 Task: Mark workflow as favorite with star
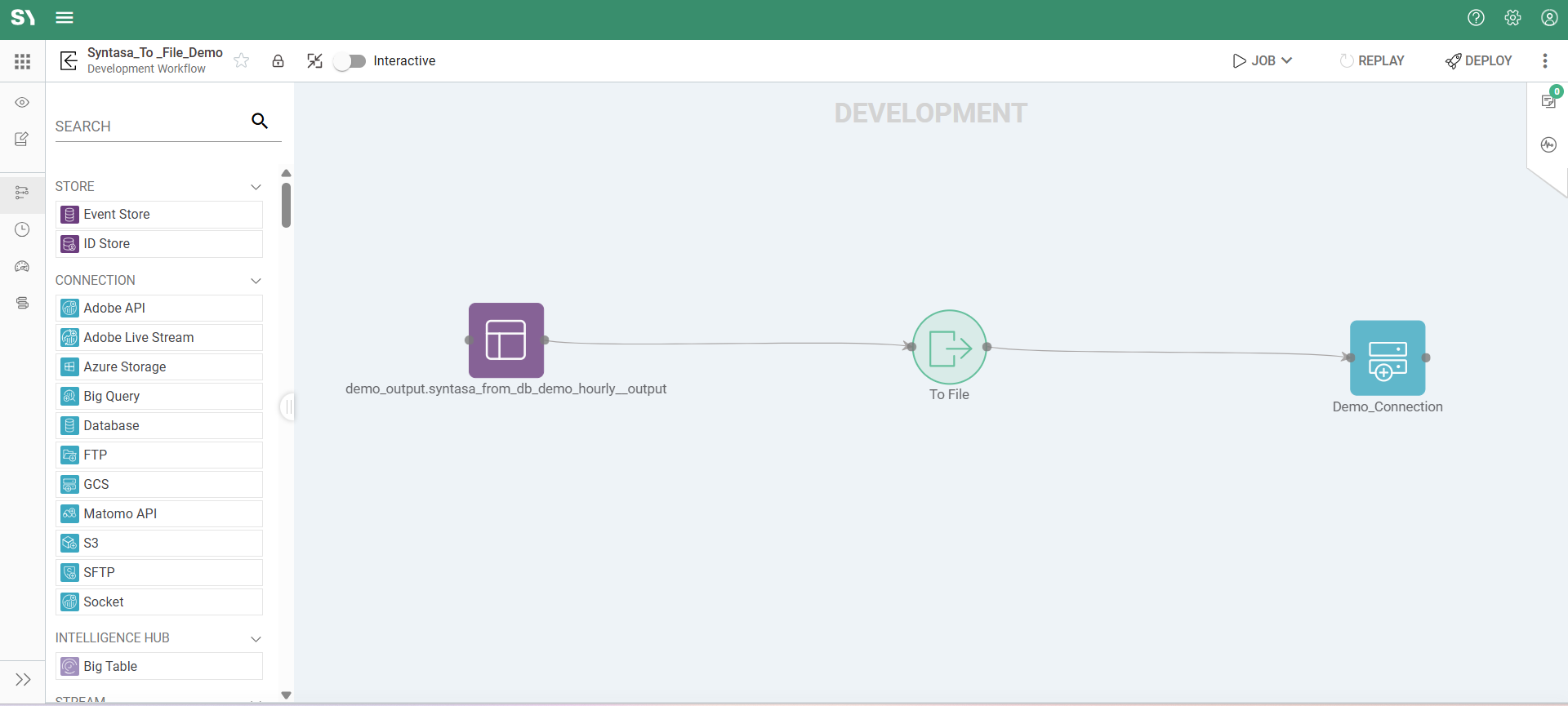242,60
